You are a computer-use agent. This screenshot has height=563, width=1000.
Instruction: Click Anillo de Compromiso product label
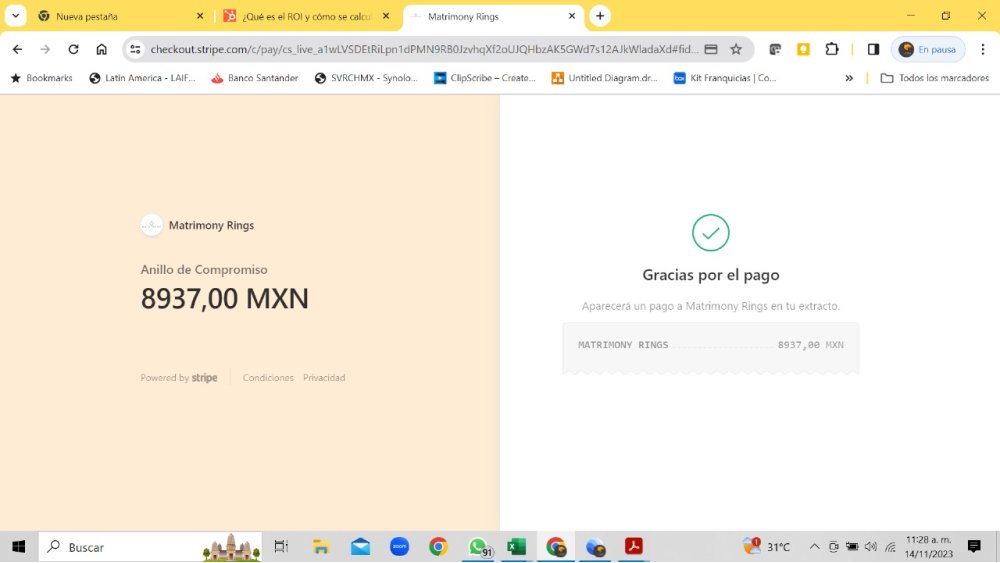[204, 270]
